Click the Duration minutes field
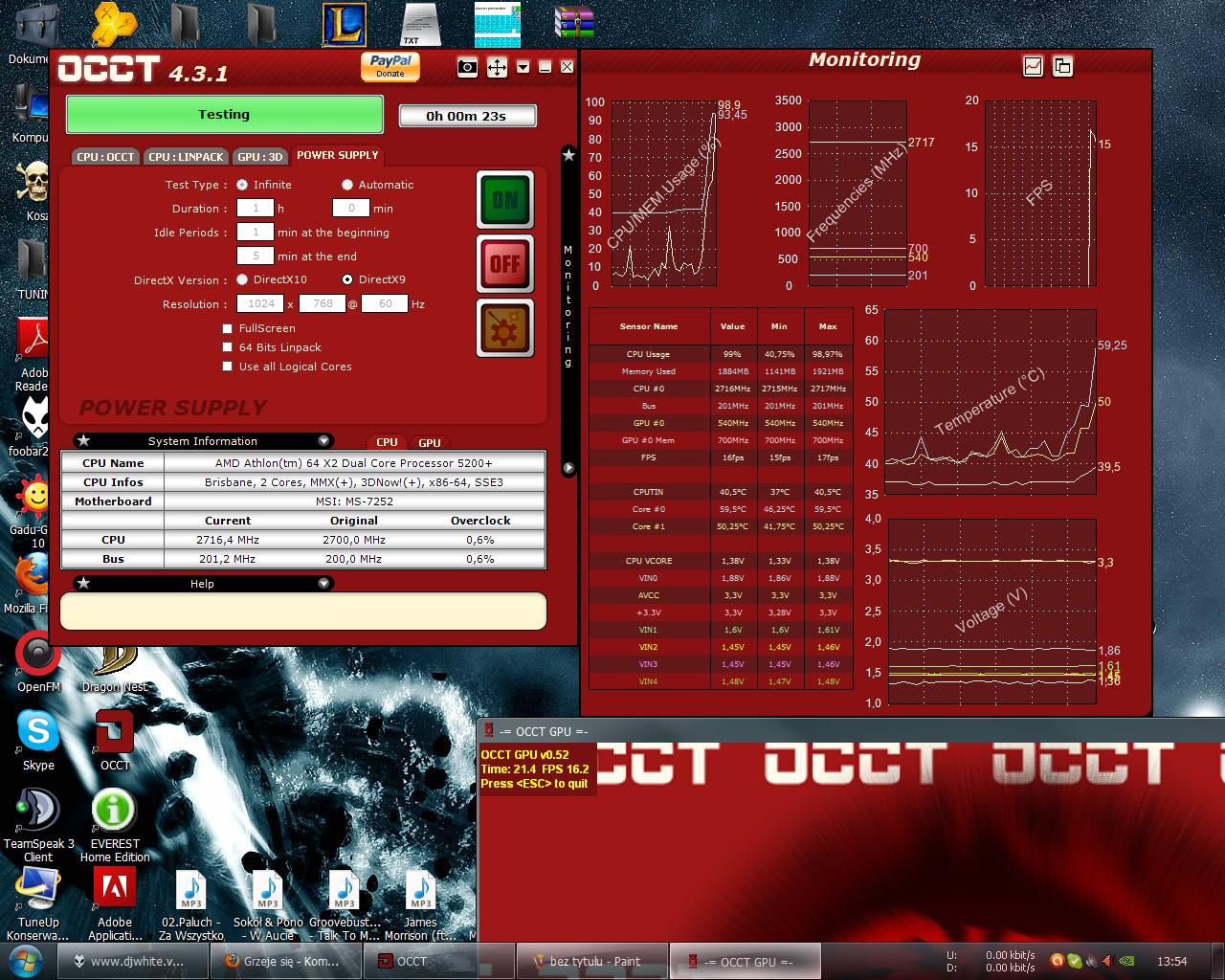1225x980 pixels. 351,208
